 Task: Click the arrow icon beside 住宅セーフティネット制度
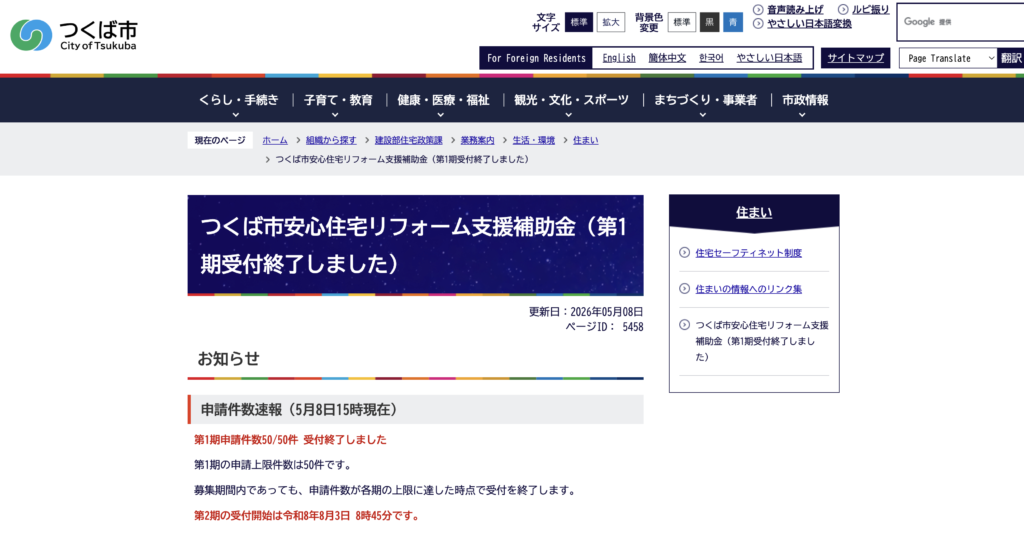(684, 253)
